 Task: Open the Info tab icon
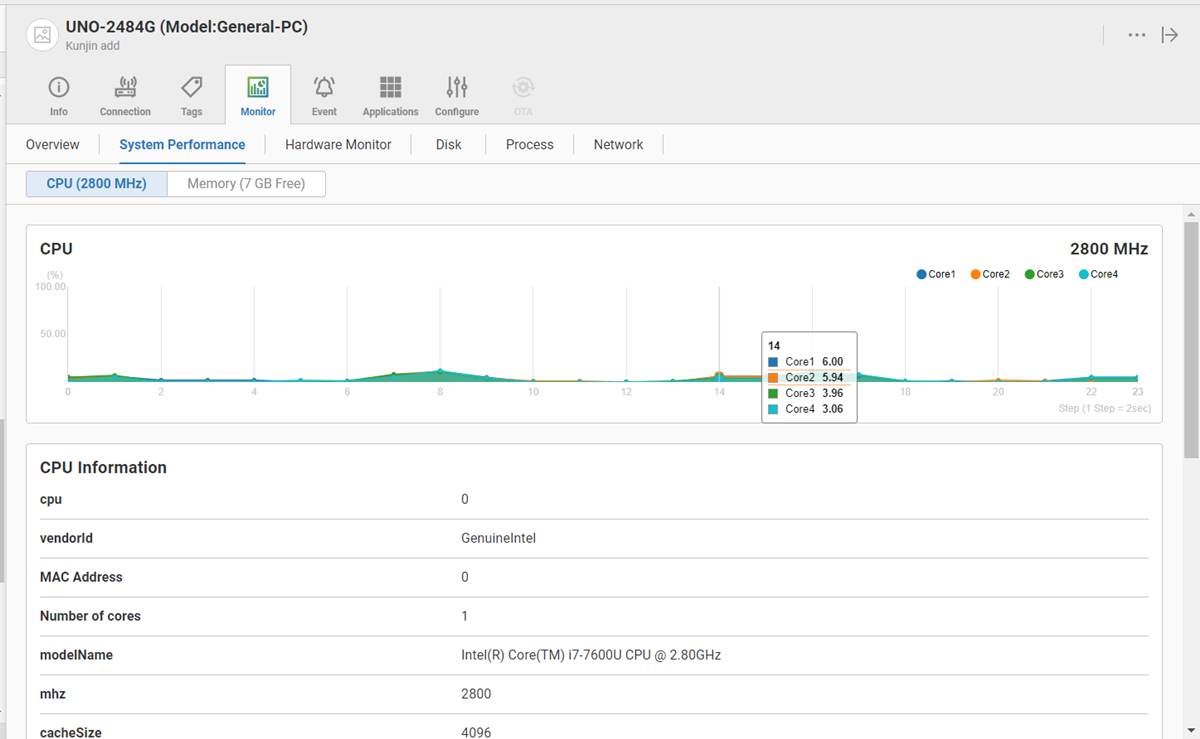tap(59, 87)
